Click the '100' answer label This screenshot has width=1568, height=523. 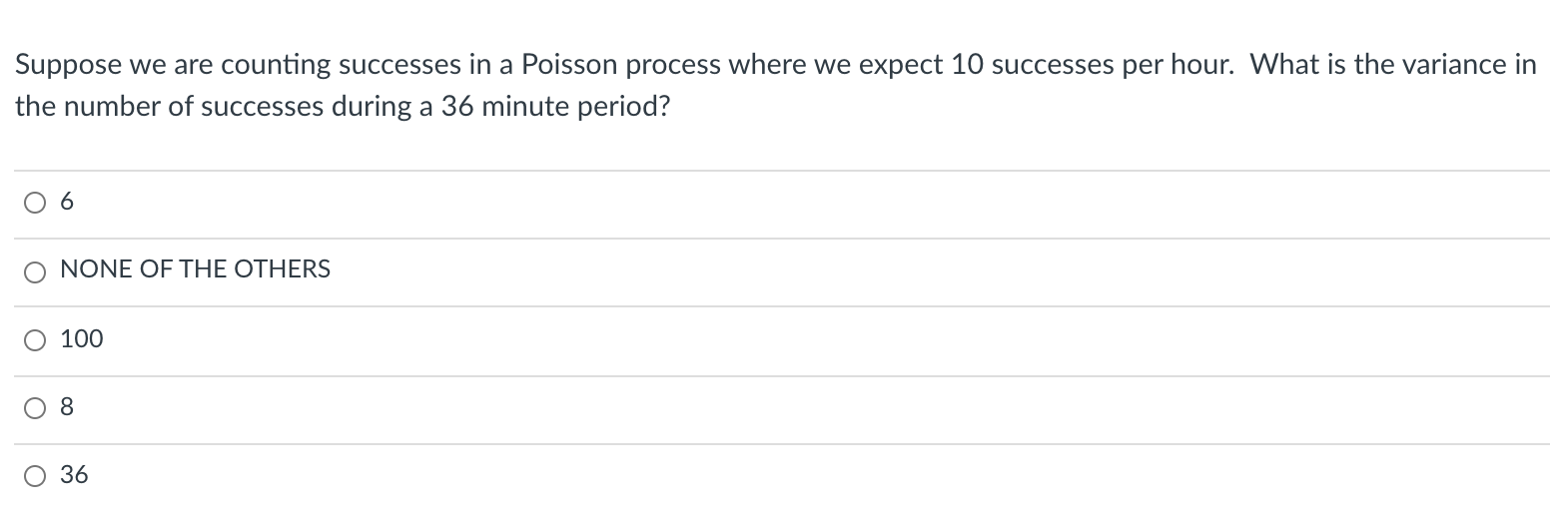coord(82,339)
